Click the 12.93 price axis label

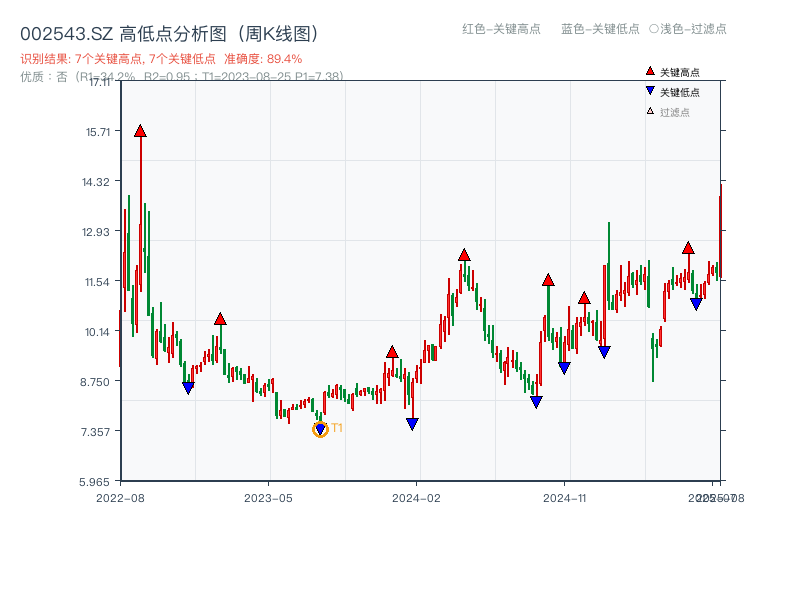click(x=96, y=232)
